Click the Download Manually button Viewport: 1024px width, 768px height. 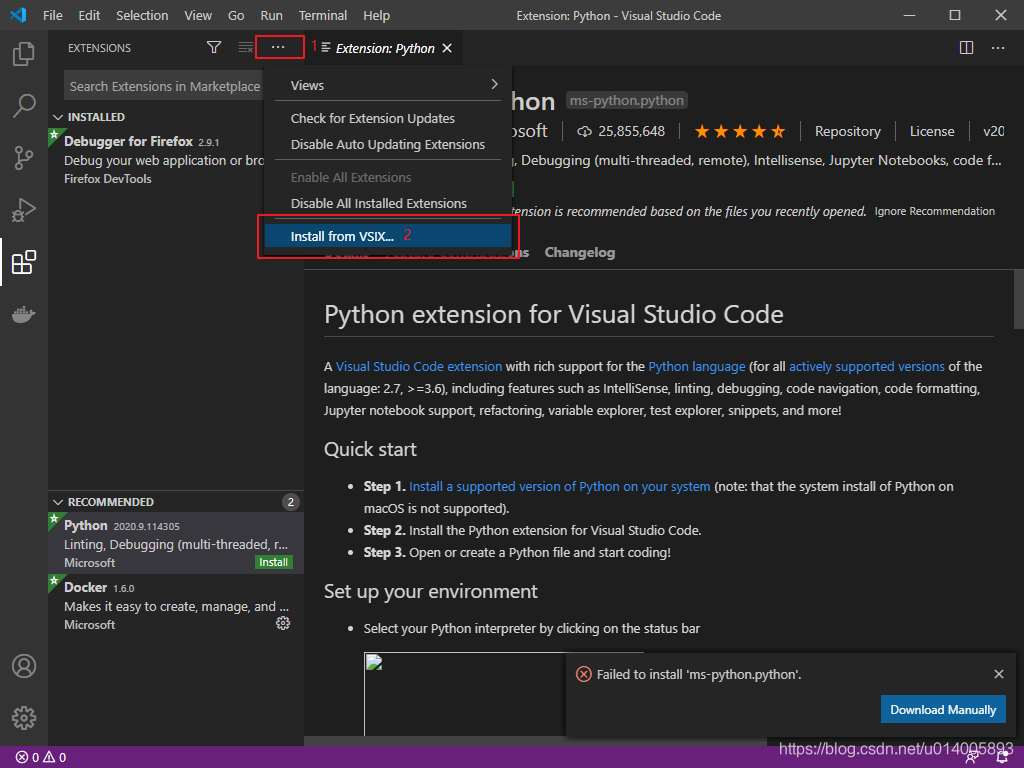943,709
